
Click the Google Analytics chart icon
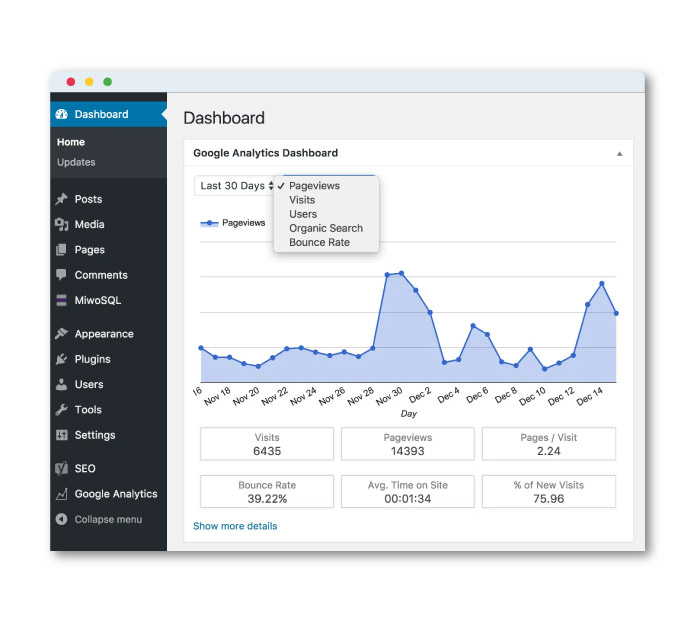(x=62, y=494)
